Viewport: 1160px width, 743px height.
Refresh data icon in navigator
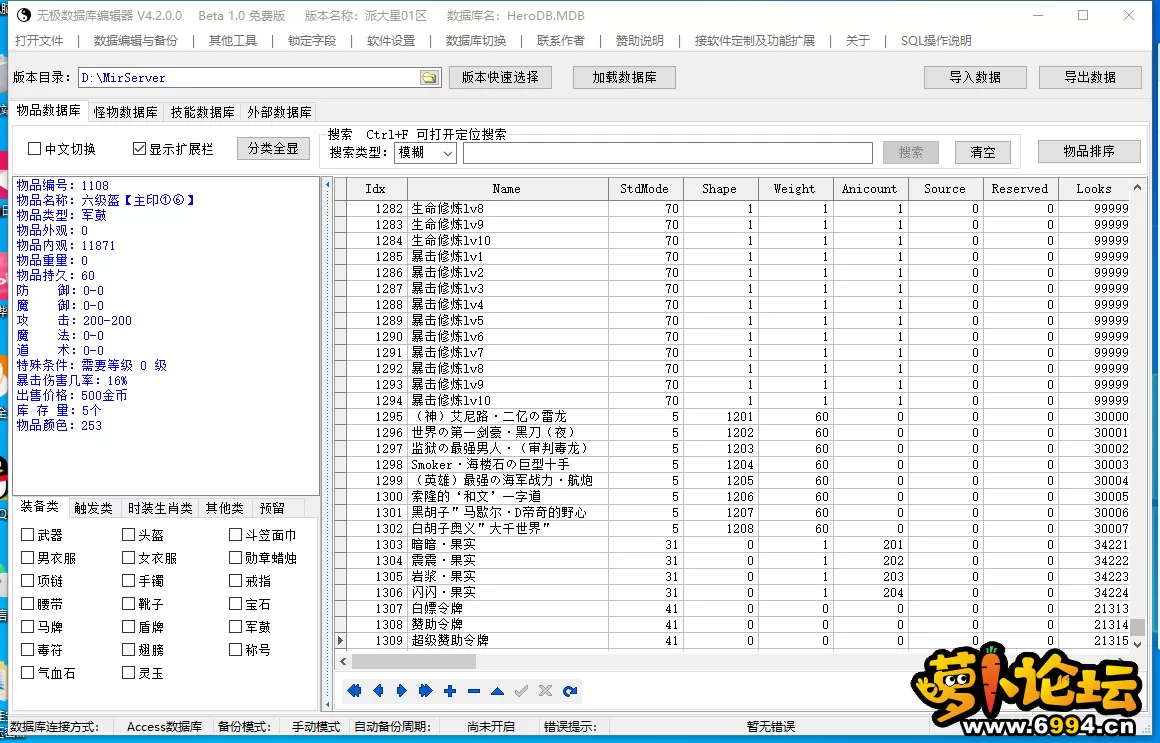point(570,690)
